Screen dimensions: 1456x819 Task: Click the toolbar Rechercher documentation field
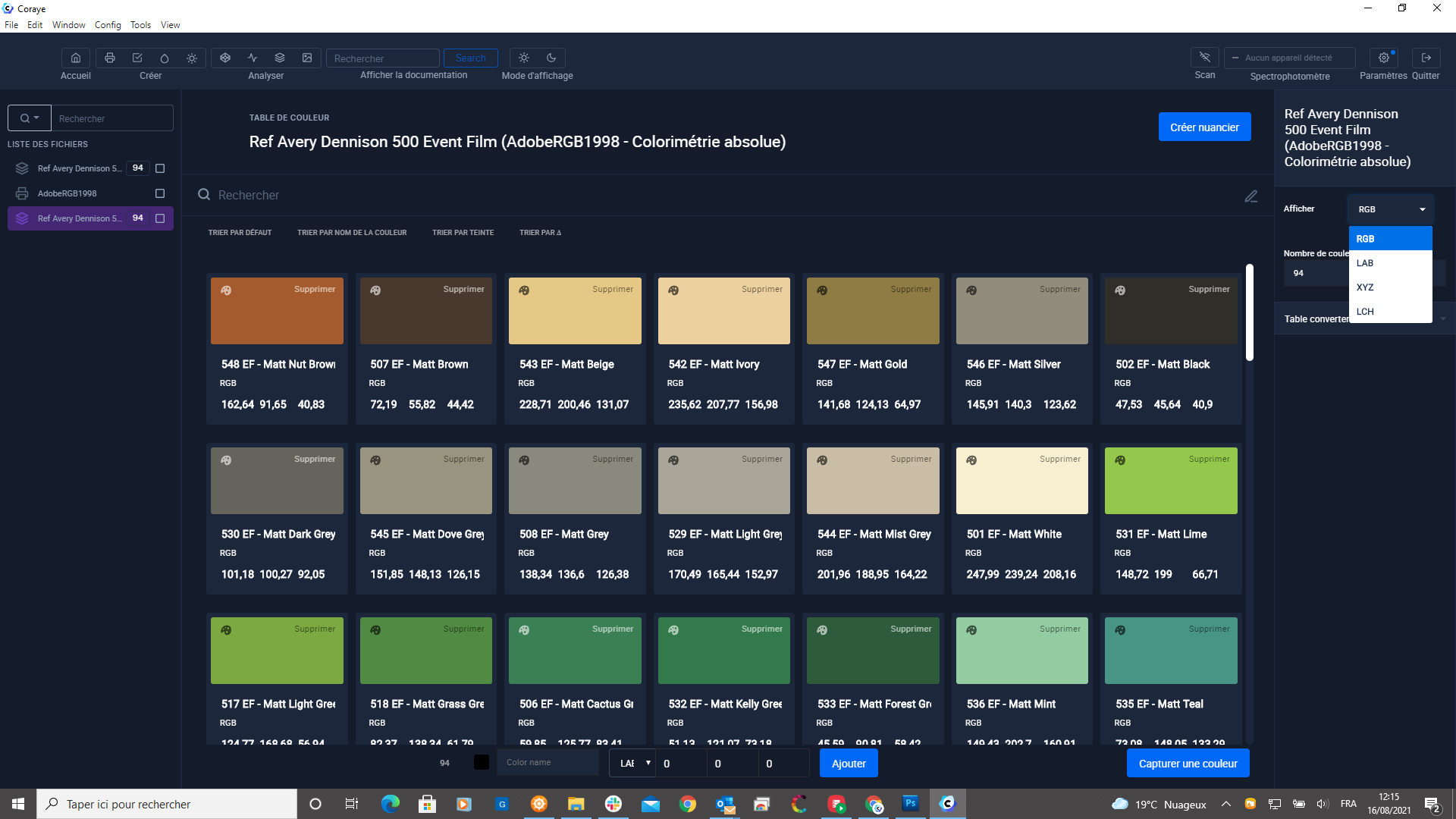click(x=383, y=58)
